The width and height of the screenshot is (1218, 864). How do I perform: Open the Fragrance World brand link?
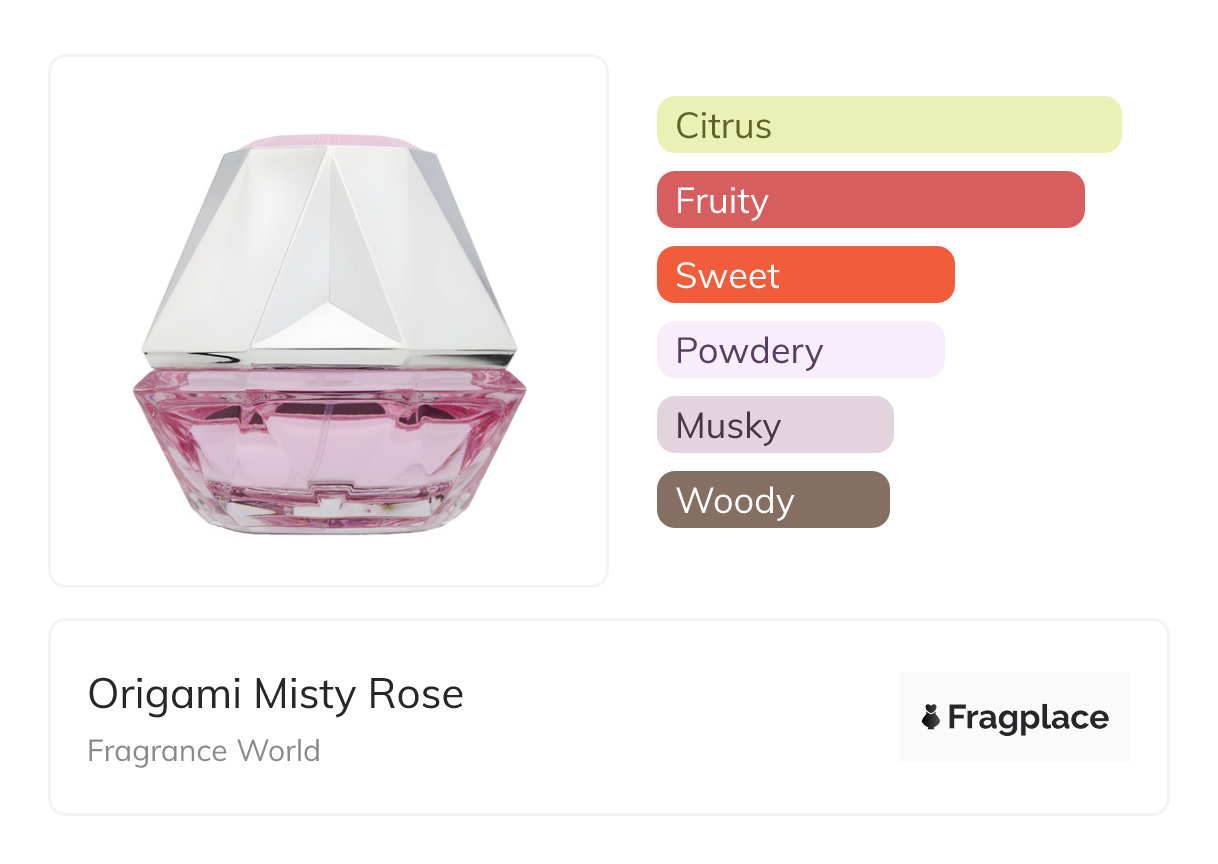204,750
